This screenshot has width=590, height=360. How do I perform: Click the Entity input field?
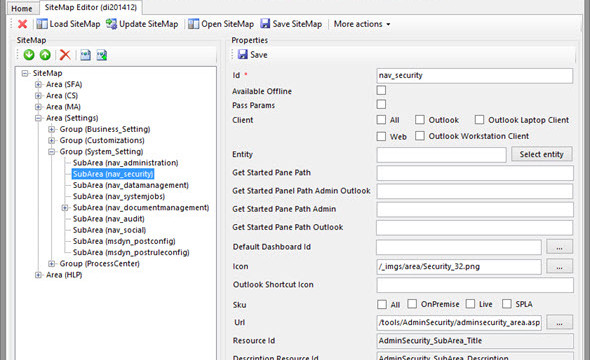(x=441, y=155)
